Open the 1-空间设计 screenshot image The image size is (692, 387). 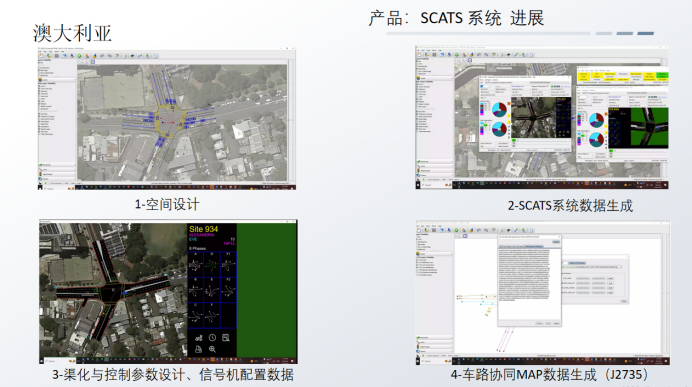pos(167,118)
